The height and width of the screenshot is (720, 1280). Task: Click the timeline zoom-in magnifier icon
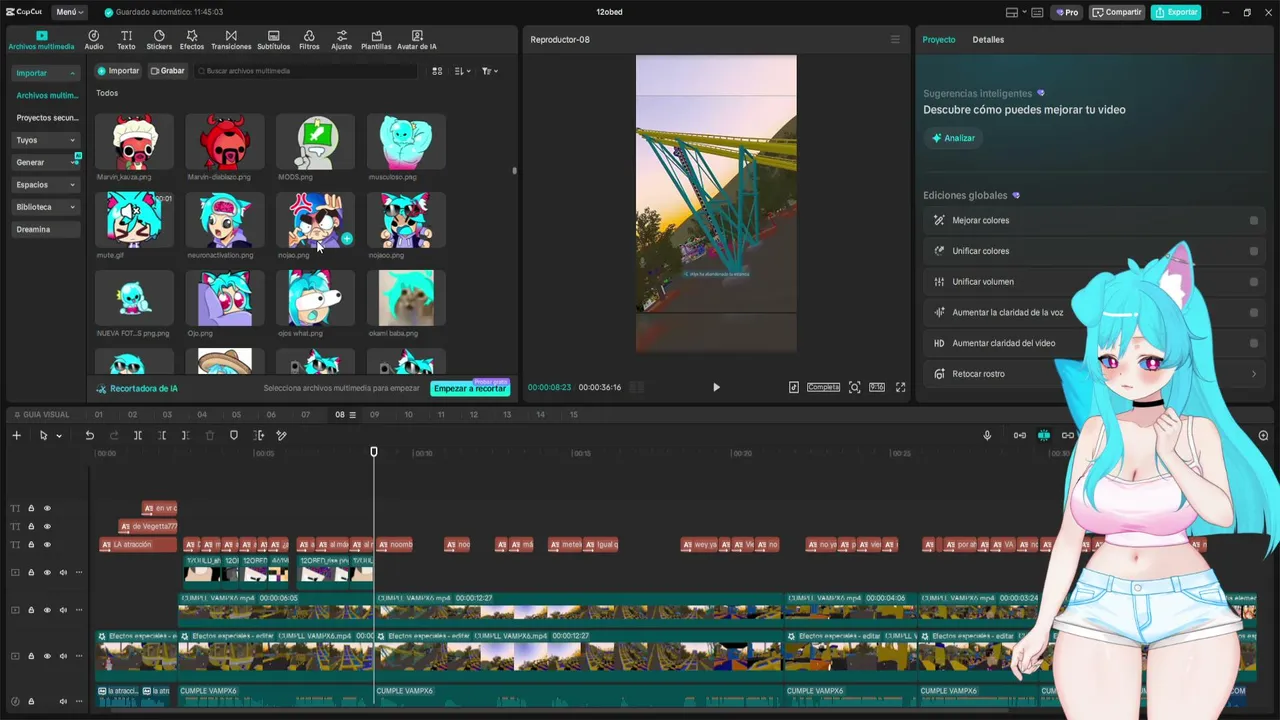tap(1263, 435)
